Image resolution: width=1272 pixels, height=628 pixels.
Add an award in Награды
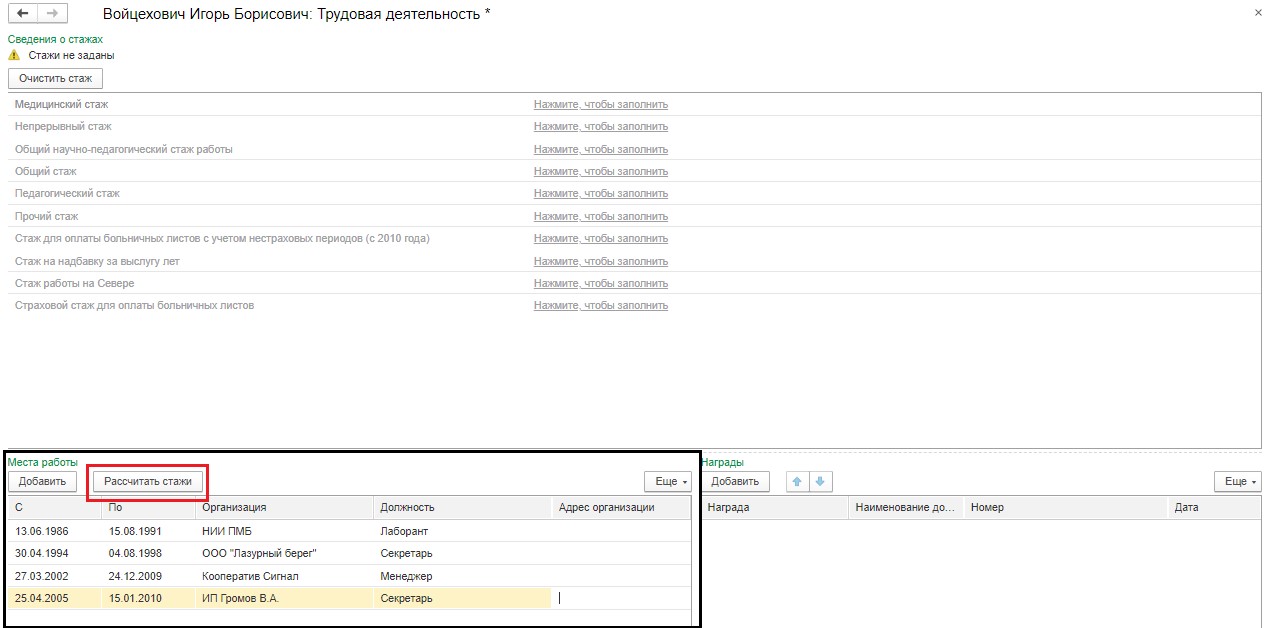point(735,481)
